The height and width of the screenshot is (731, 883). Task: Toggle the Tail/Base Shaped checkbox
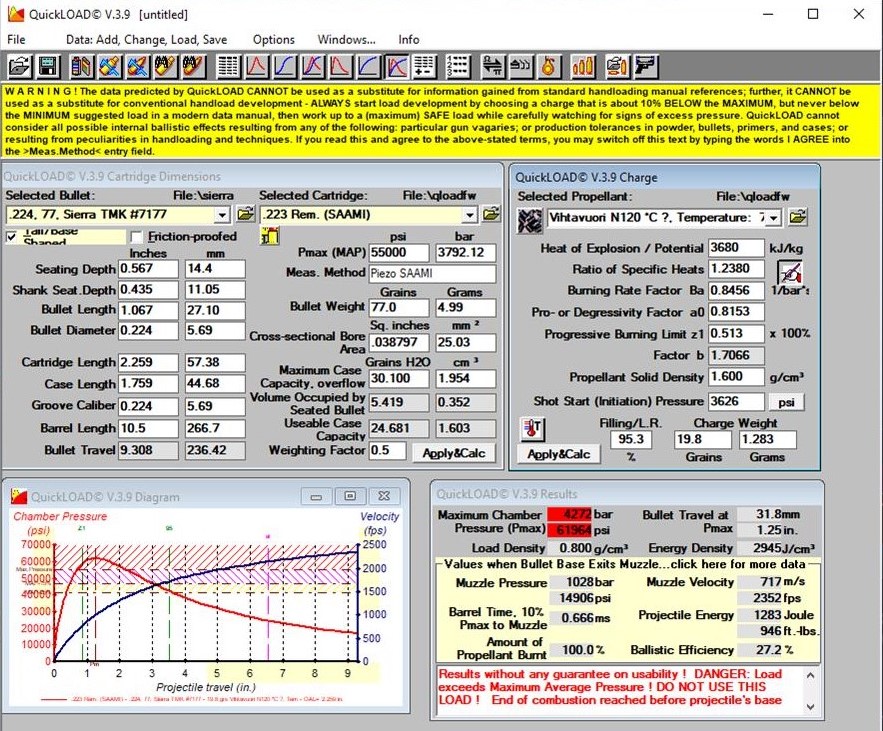(11, 237)
